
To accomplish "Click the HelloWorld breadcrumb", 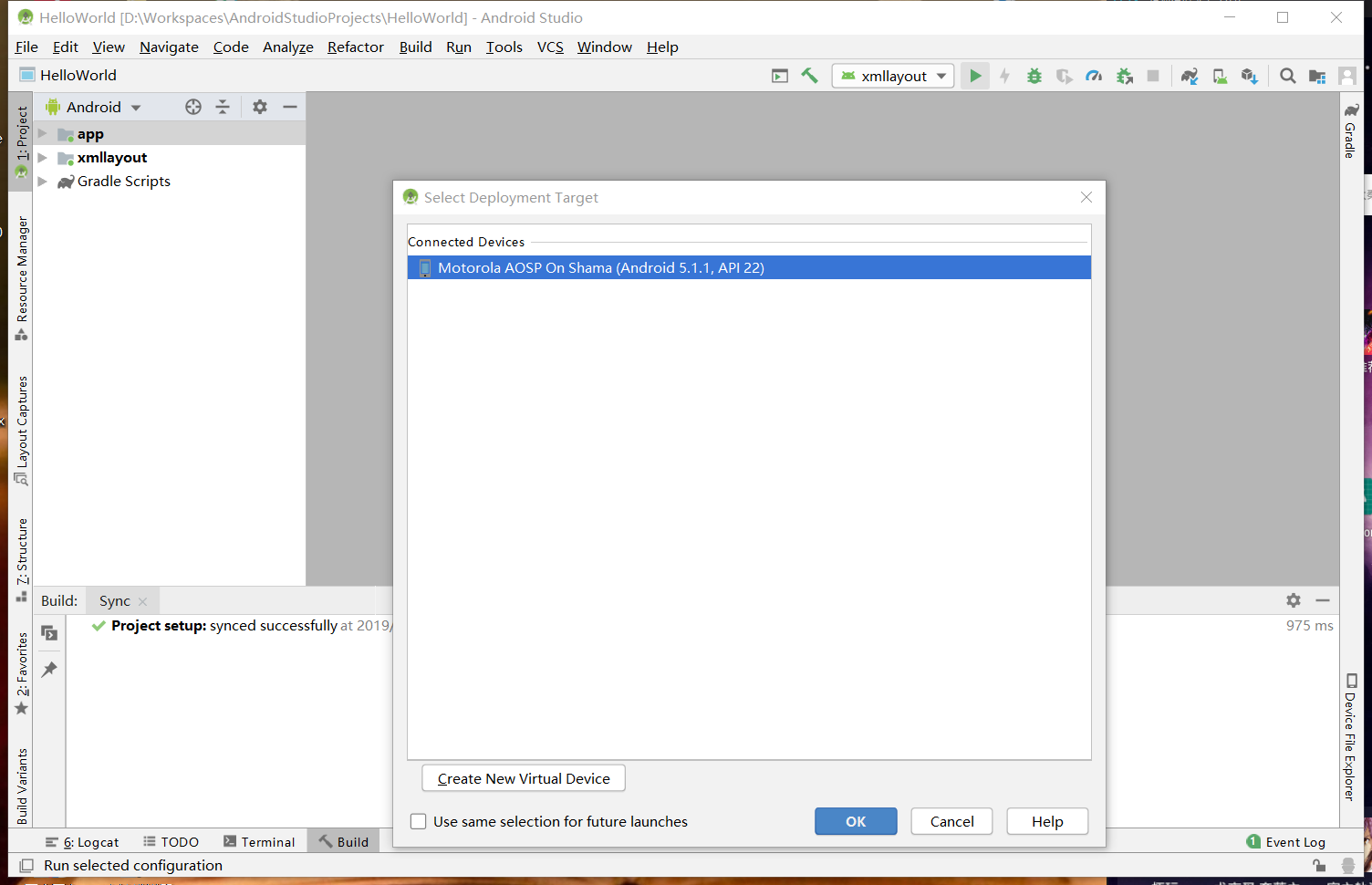I will (x=68, y=75).
